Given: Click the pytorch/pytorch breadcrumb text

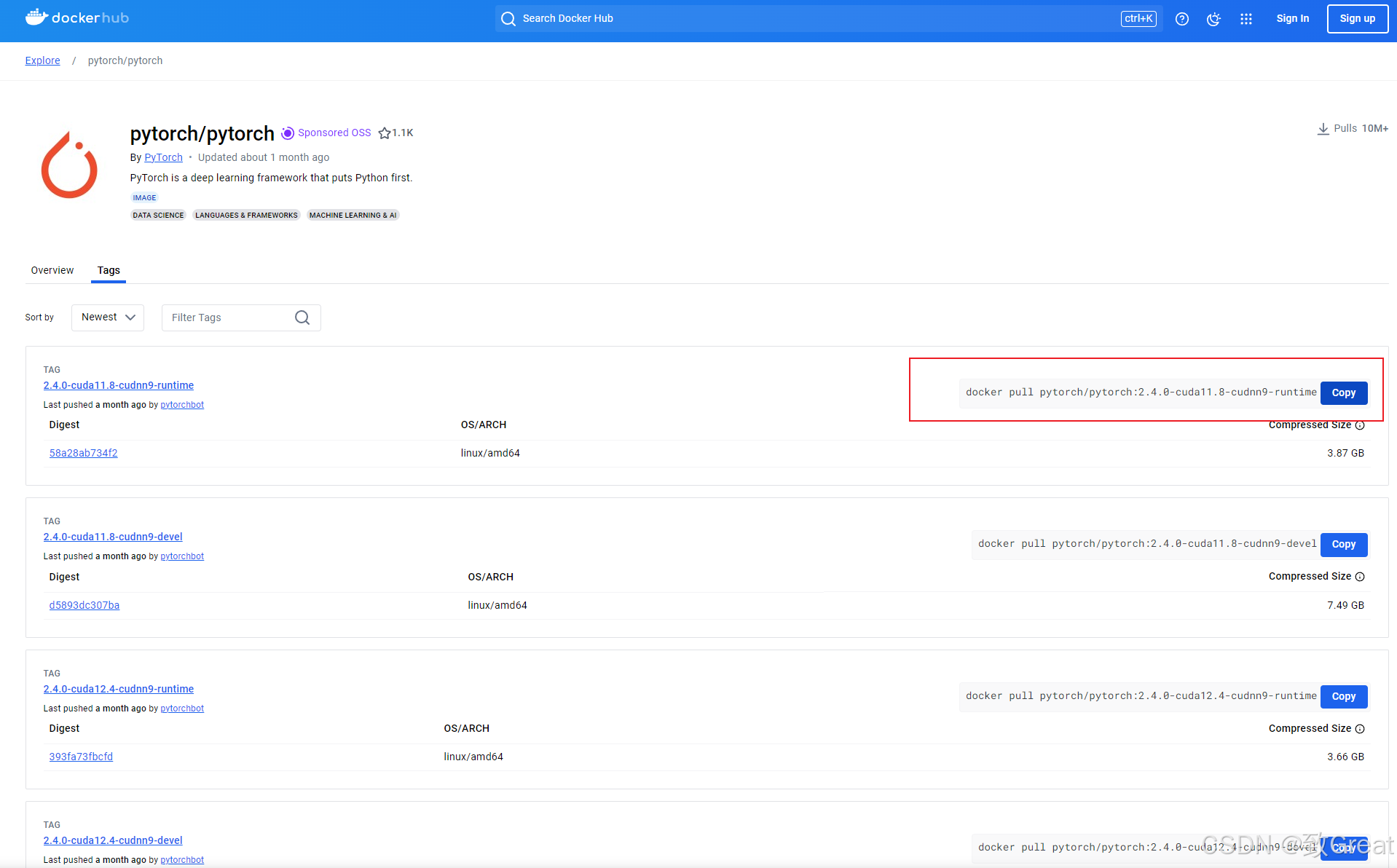Looking at the screenshot, I should 125,60.
